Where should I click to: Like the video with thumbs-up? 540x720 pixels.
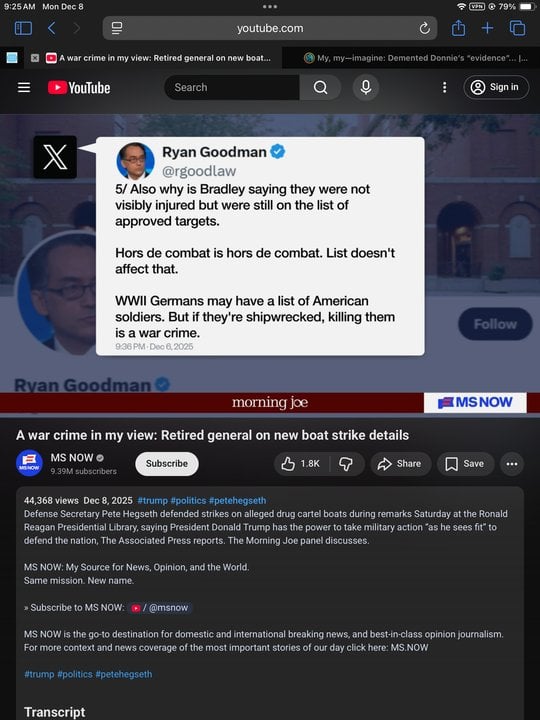[x=301, y=464]
